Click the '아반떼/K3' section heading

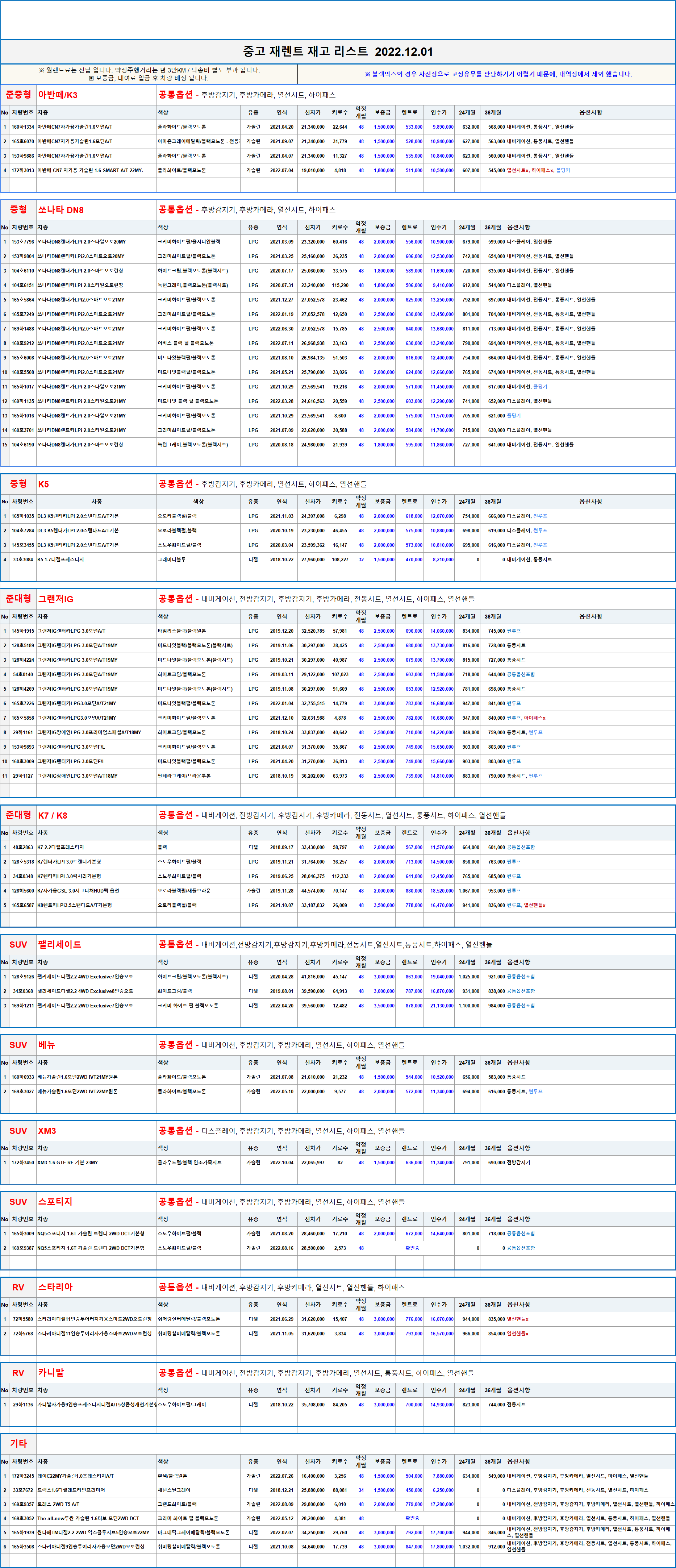pos(58,95)
